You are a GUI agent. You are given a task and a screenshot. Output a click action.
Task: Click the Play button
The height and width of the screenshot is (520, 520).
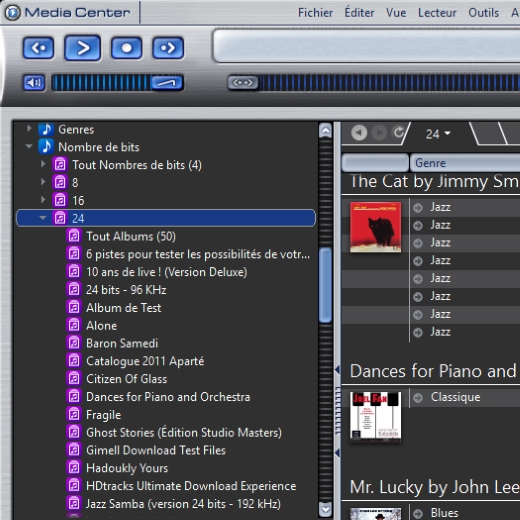click(x=82, y=48)
